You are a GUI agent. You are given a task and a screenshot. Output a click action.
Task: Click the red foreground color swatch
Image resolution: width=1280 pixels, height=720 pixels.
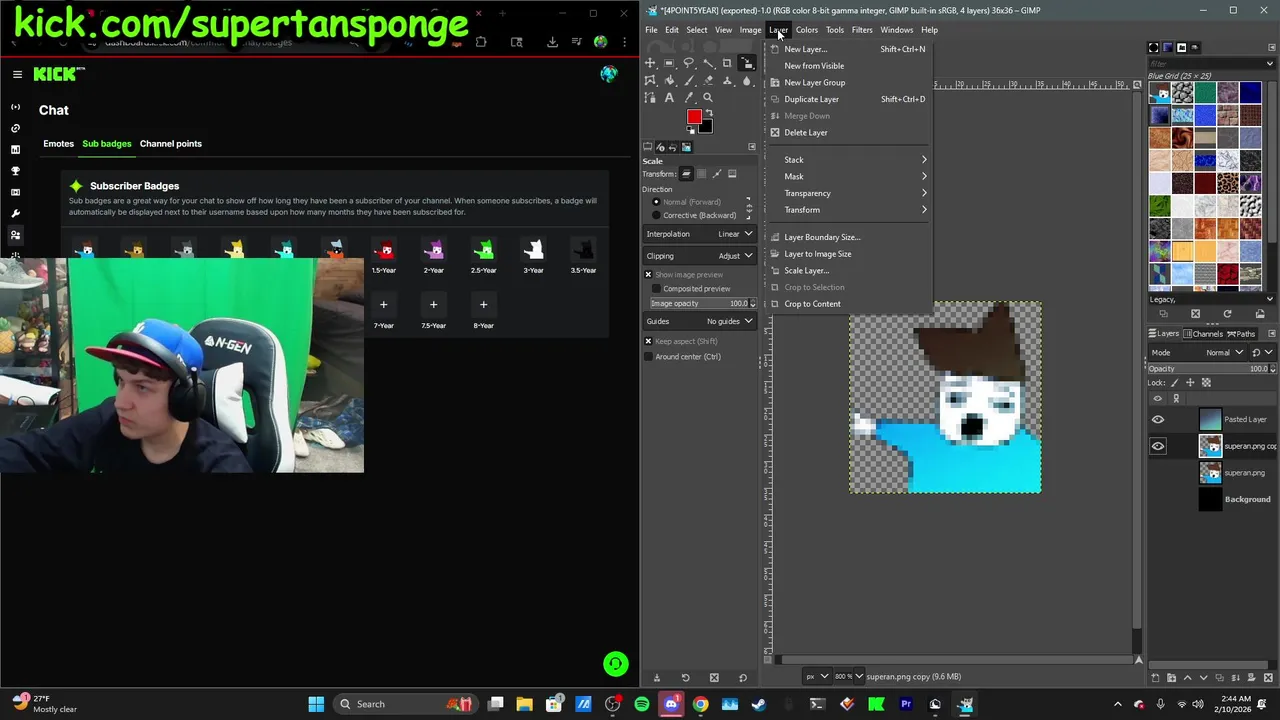694,116
